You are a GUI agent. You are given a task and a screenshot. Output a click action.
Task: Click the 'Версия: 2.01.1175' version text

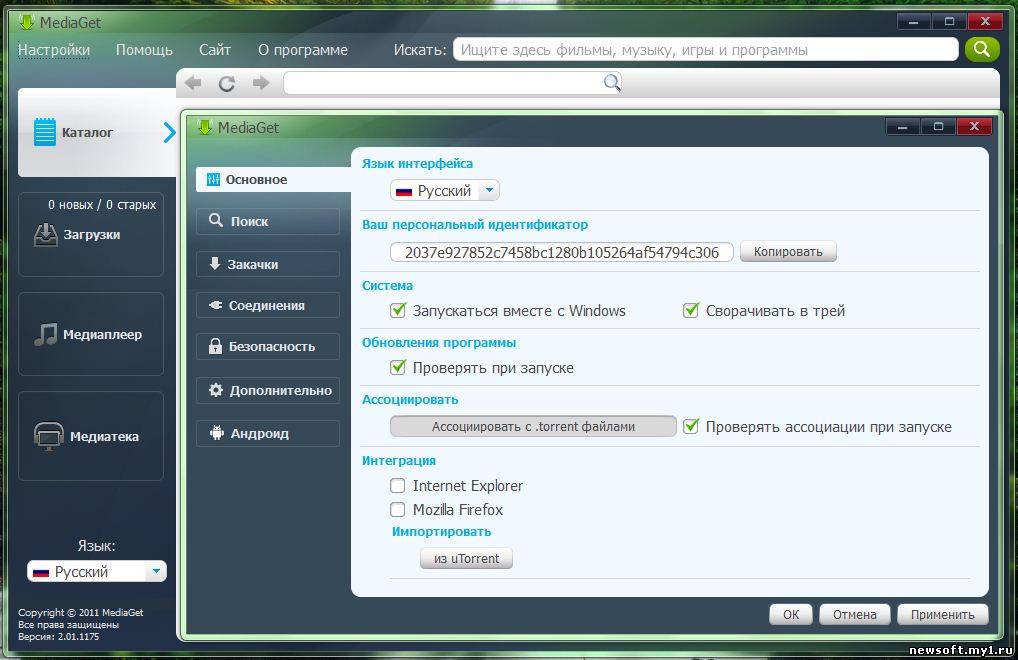(x=58, y=637)
